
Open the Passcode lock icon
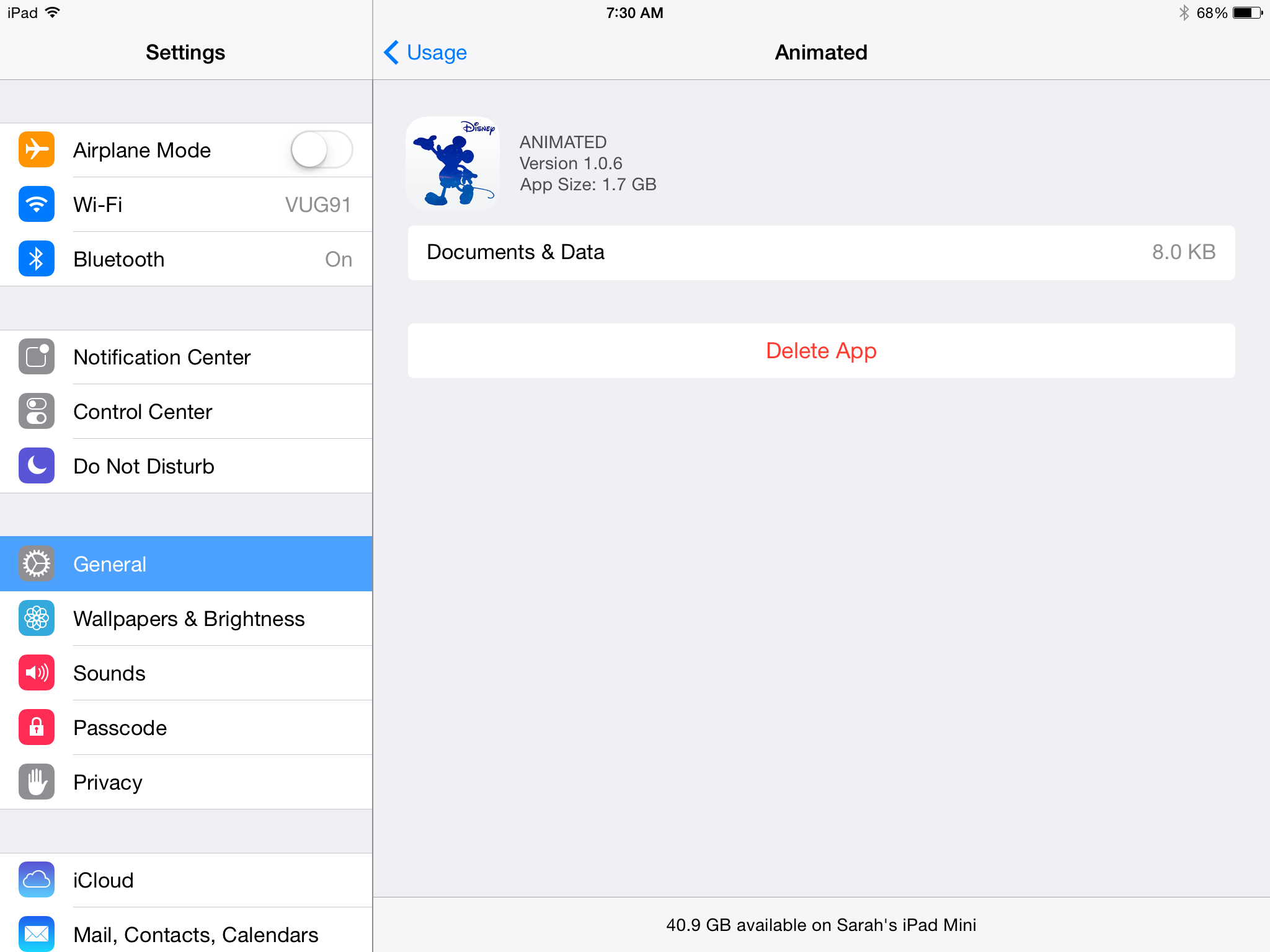click(37, 727)
